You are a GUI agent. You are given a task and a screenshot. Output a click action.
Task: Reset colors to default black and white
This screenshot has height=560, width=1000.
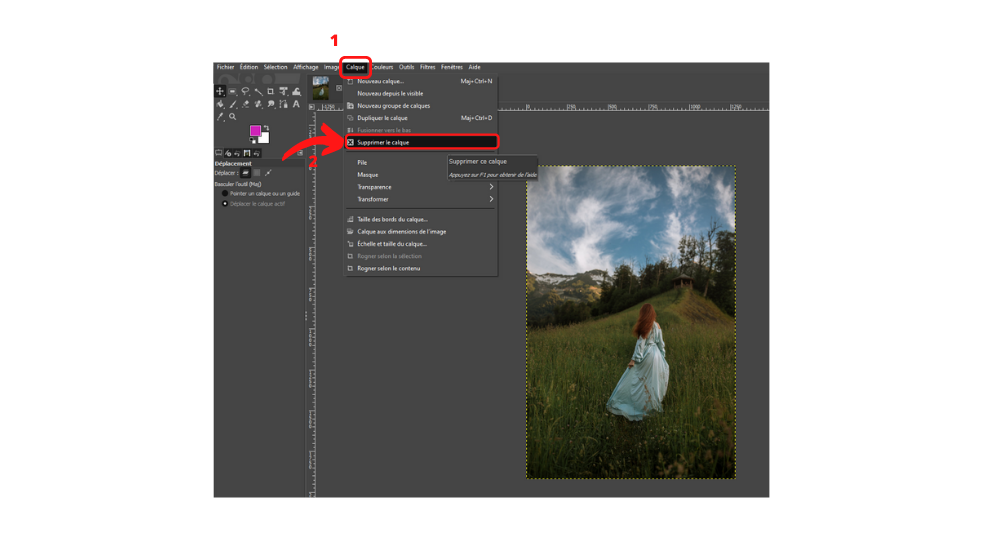click(253, 140)
